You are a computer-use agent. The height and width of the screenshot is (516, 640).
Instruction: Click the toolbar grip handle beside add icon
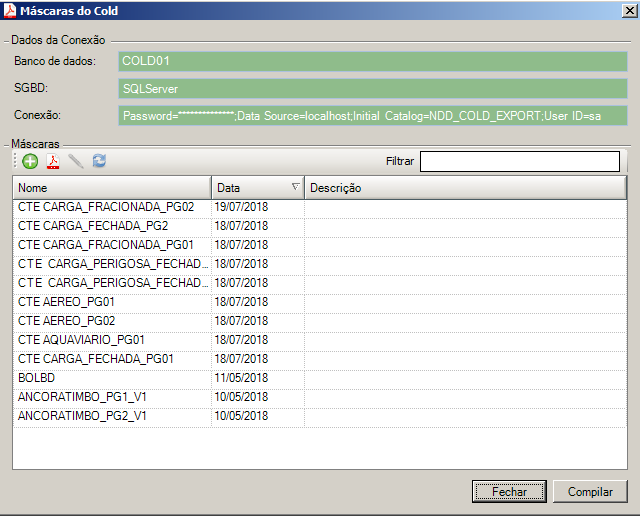(x=15, y=161)
